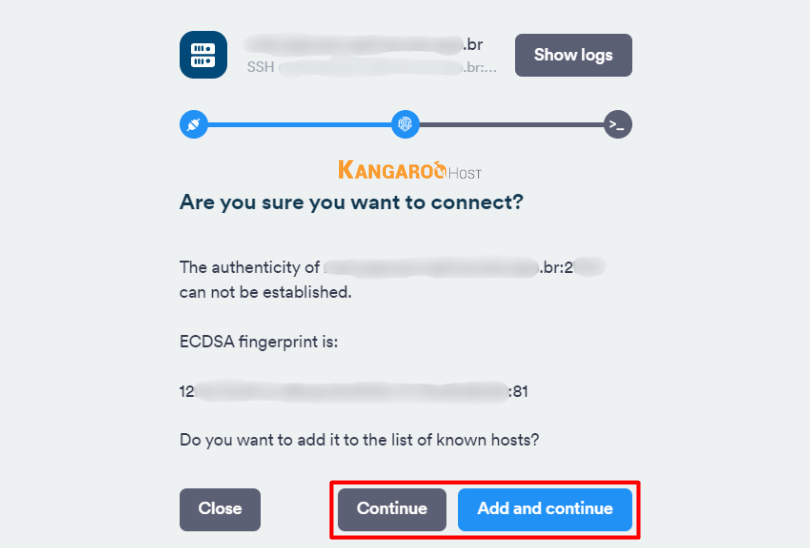The width and height of the screenshot is (810, 548).
Task: Select the fingerprint verification step icon
Action: tap(405, 125)
